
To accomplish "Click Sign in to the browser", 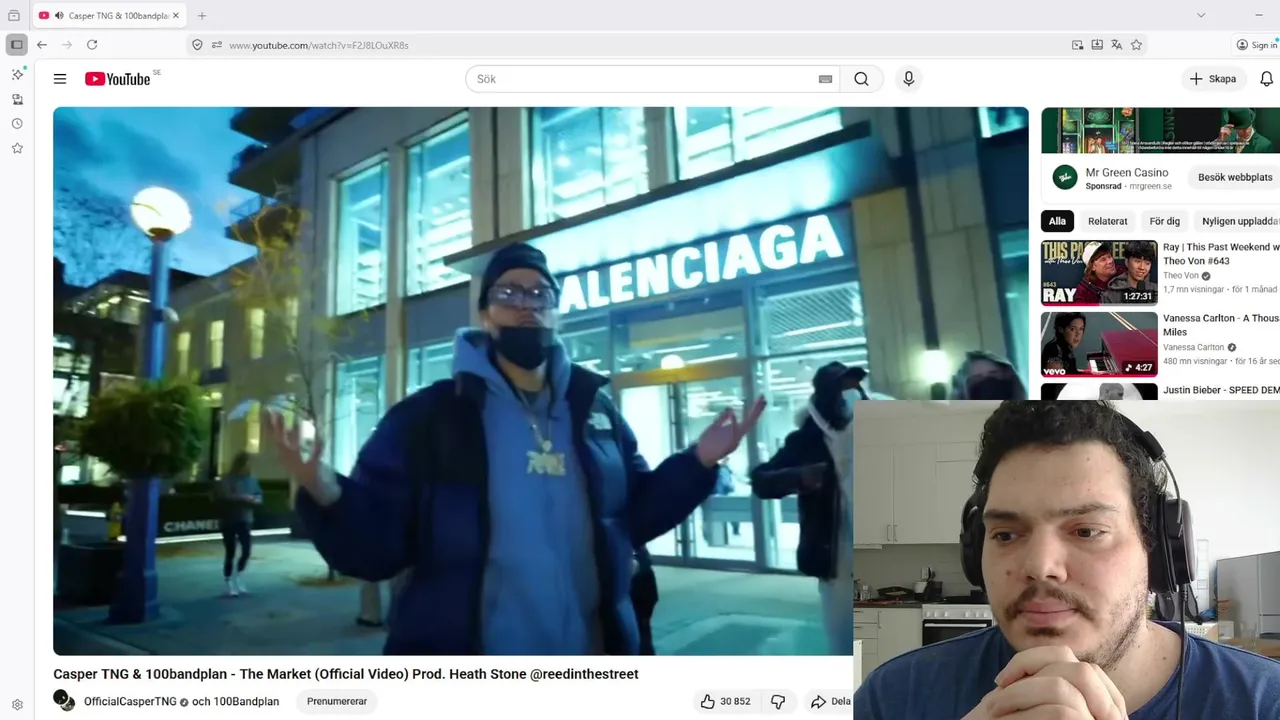I will click(x=1257, y=45).
